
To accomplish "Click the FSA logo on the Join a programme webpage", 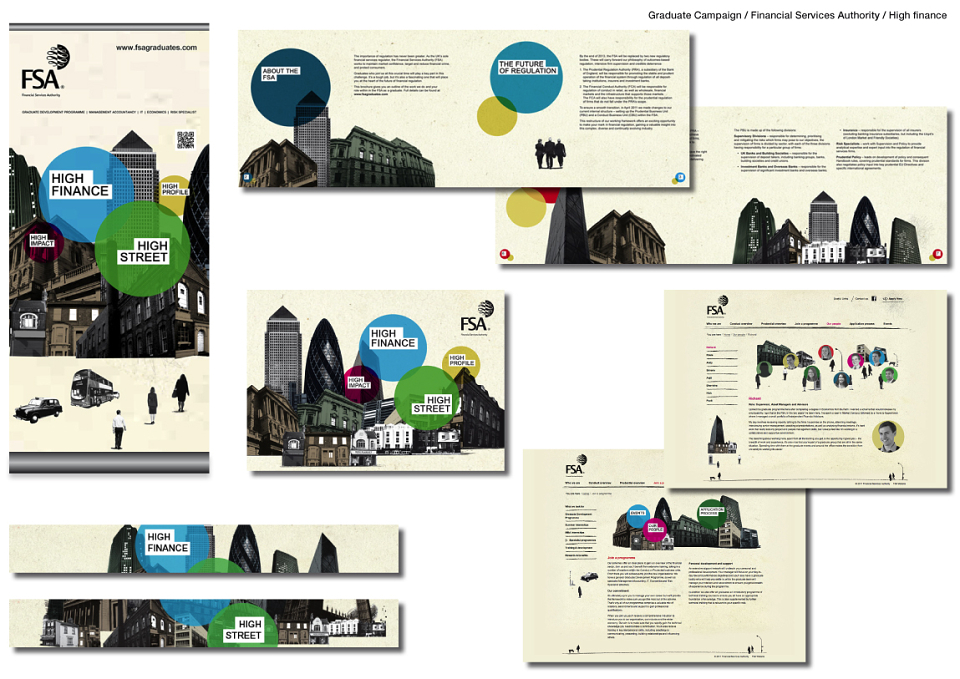I will pos(576,467).
